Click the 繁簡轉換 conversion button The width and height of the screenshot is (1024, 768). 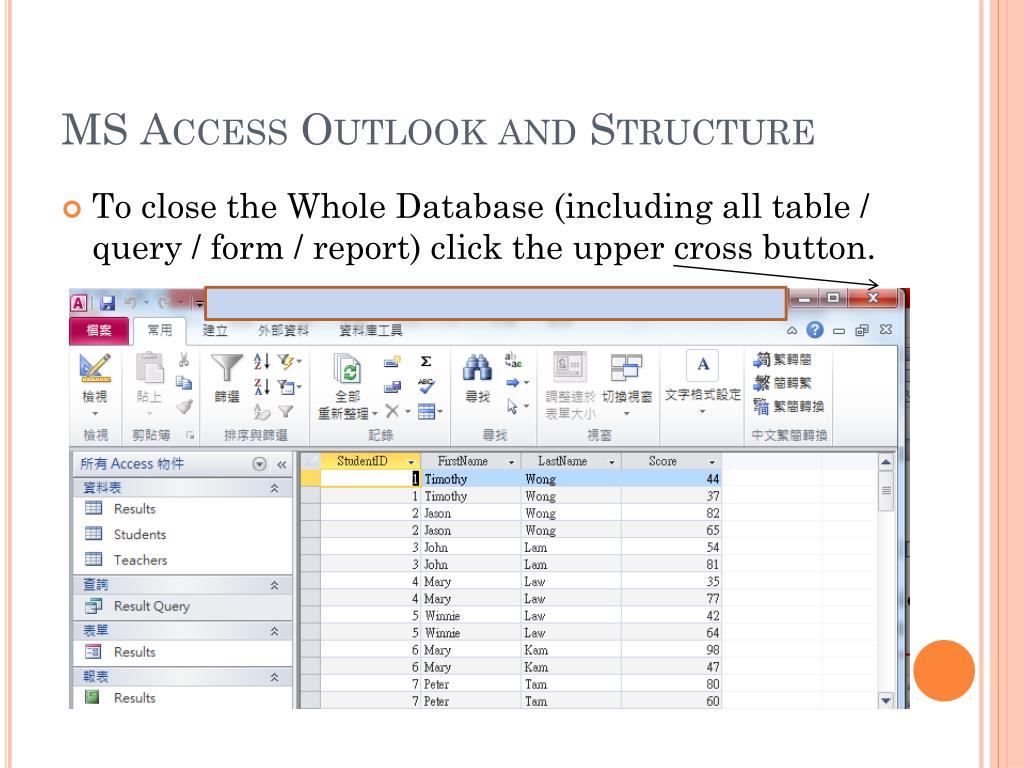click(788, 406)
